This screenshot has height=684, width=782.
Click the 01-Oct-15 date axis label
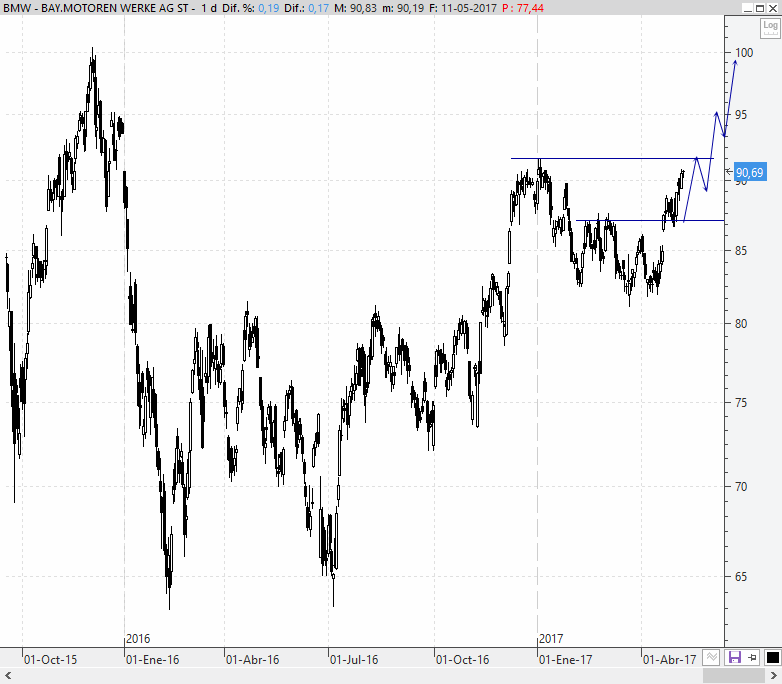(50, 660)
